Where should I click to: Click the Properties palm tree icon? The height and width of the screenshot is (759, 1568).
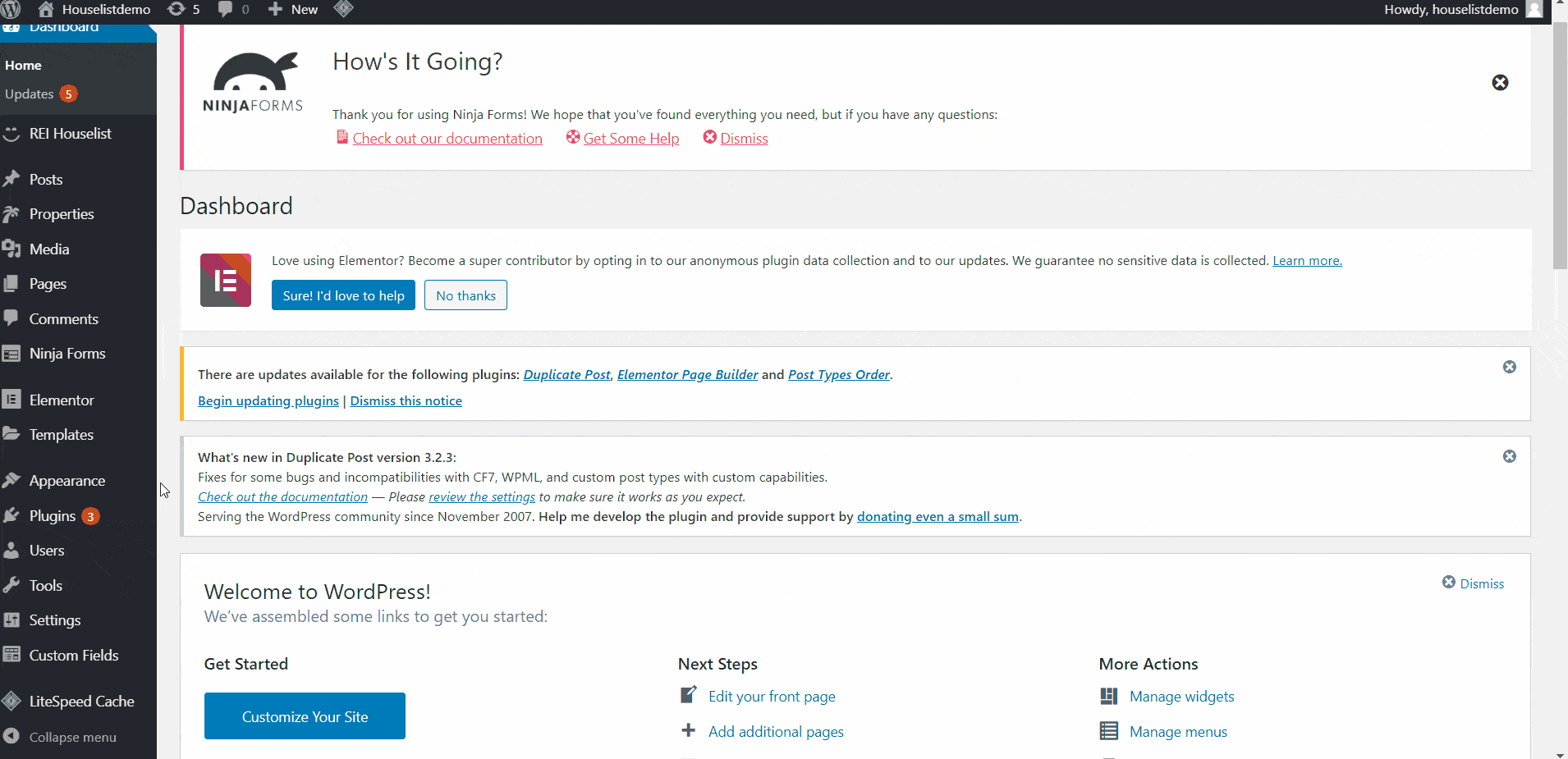tap(11, 214)
